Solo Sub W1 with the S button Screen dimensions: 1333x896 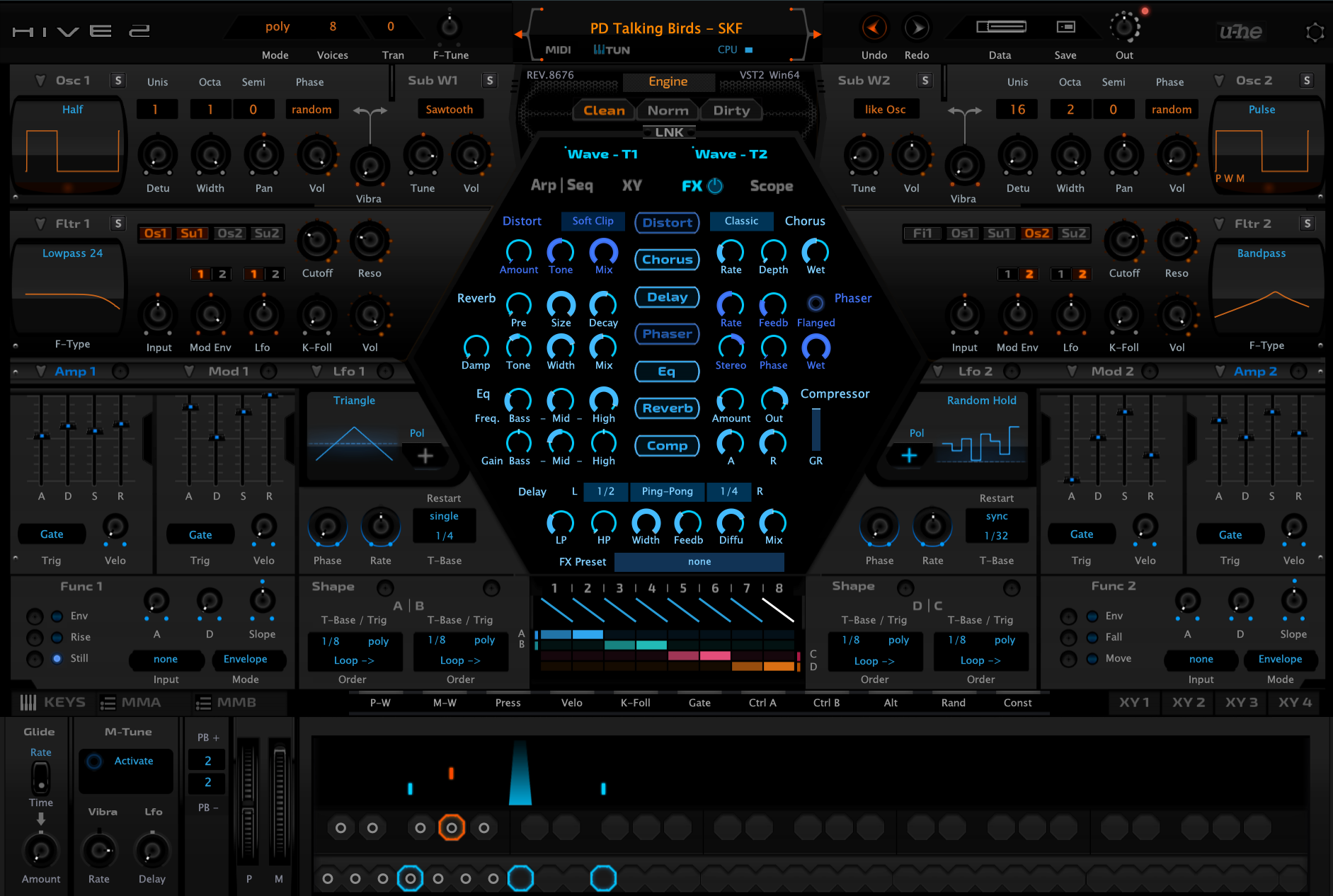[x=489, y=81]
